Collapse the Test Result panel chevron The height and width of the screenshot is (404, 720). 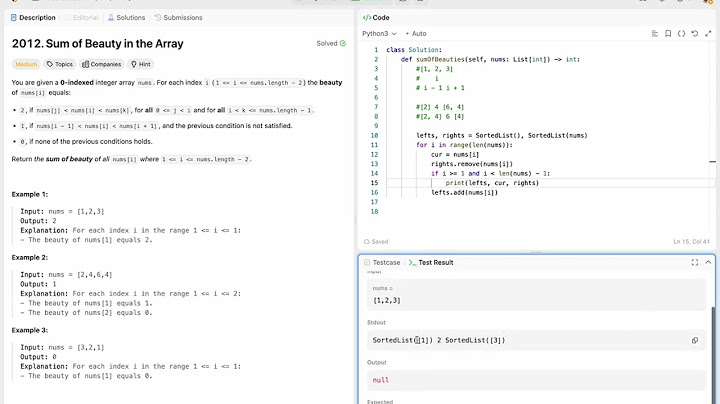pyautogui.click(x=708, y=263)
